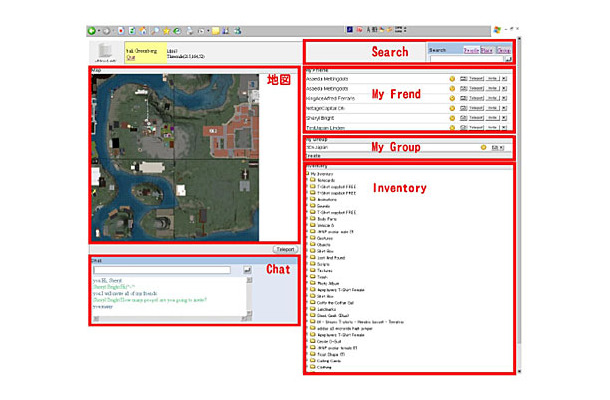
Task: Remove the group with its X icon
Action: (502, 147)
